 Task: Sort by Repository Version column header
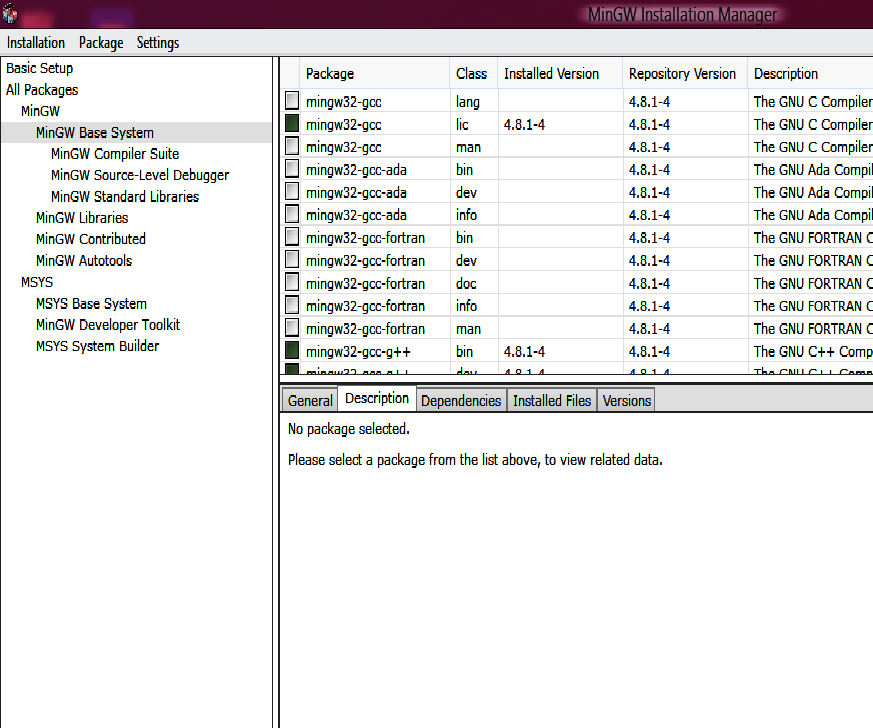tap(684, 73)
